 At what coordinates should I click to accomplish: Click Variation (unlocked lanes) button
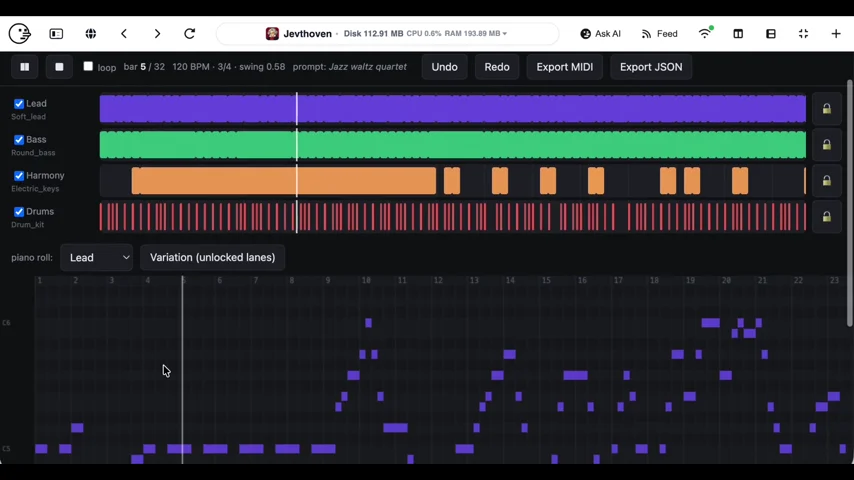tap(212, 257)
